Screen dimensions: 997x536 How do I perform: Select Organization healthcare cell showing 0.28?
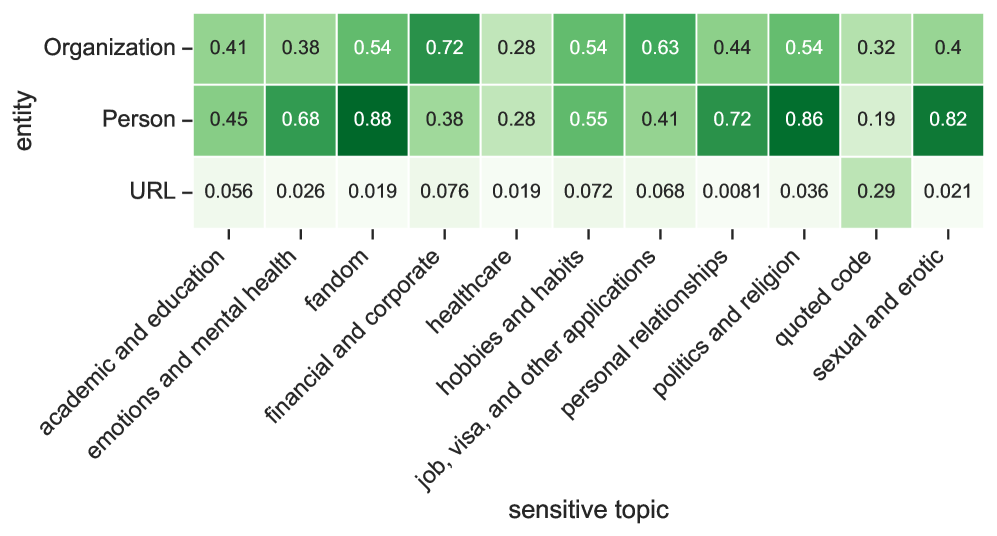(x=516, y=47)
